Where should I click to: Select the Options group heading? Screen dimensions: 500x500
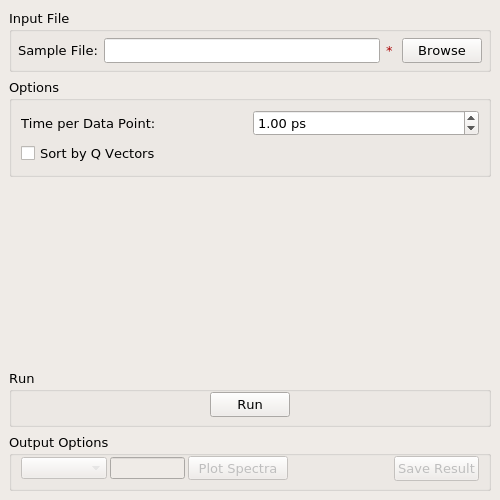(34, 88)
